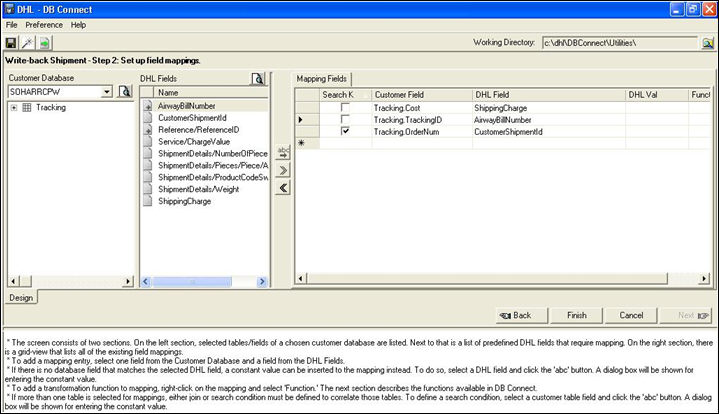Select the ShipmentDetails/ProductCodeSw DHL field
719x414 pixels.
coord(213,177)
